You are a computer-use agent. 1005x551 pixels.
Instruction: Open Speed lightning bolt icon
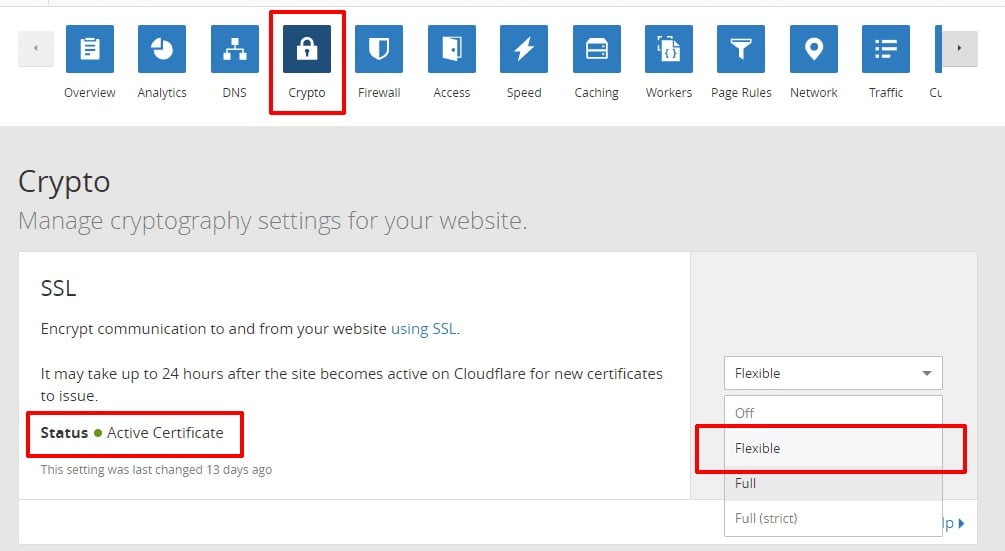[524, 50]
